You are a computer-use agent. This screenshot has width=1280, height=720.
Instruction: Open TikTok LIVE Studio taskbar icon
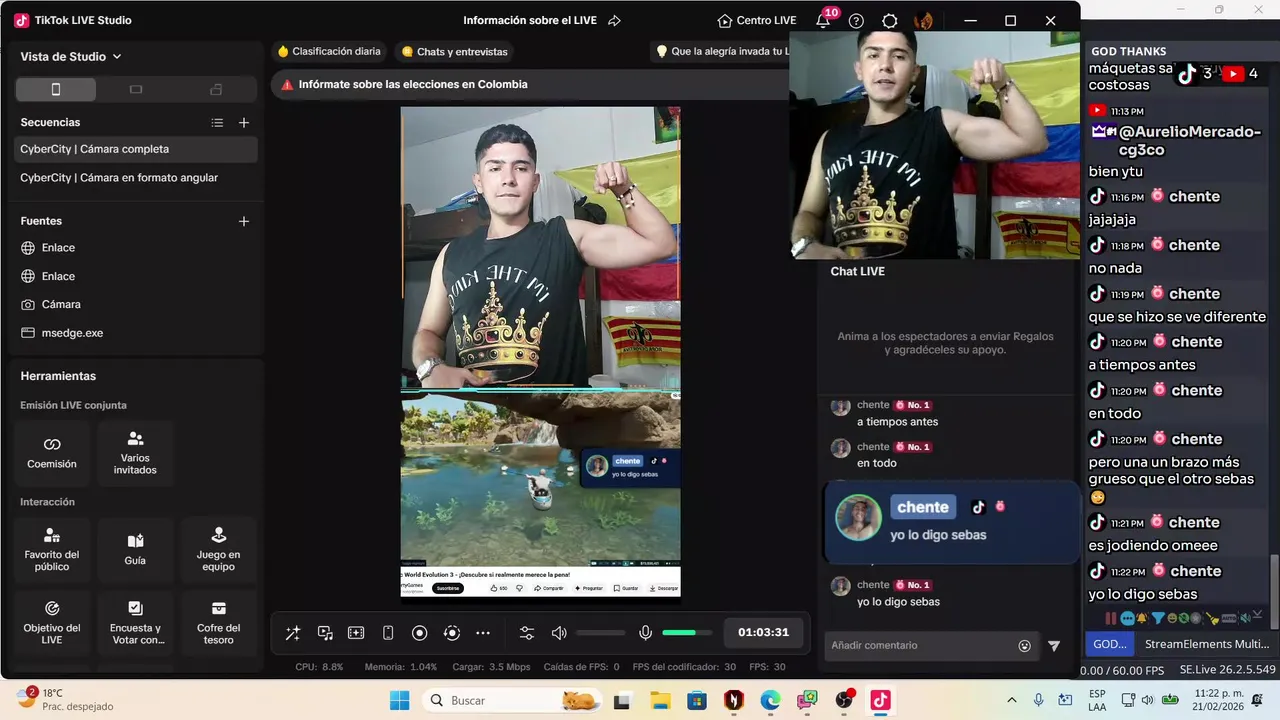pos(881,700)
